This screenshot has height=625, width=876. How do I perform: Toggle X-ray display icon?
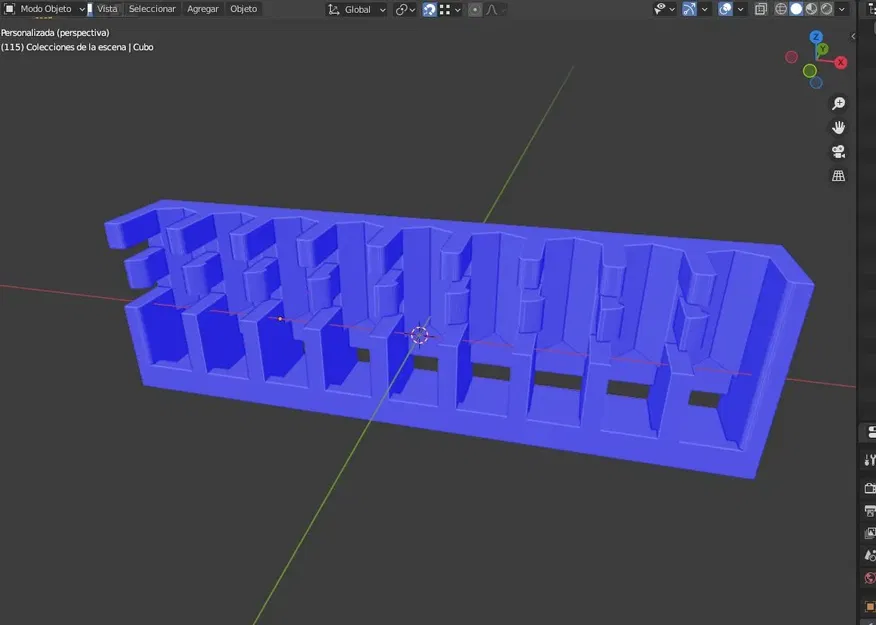click(x=760, y=9)
